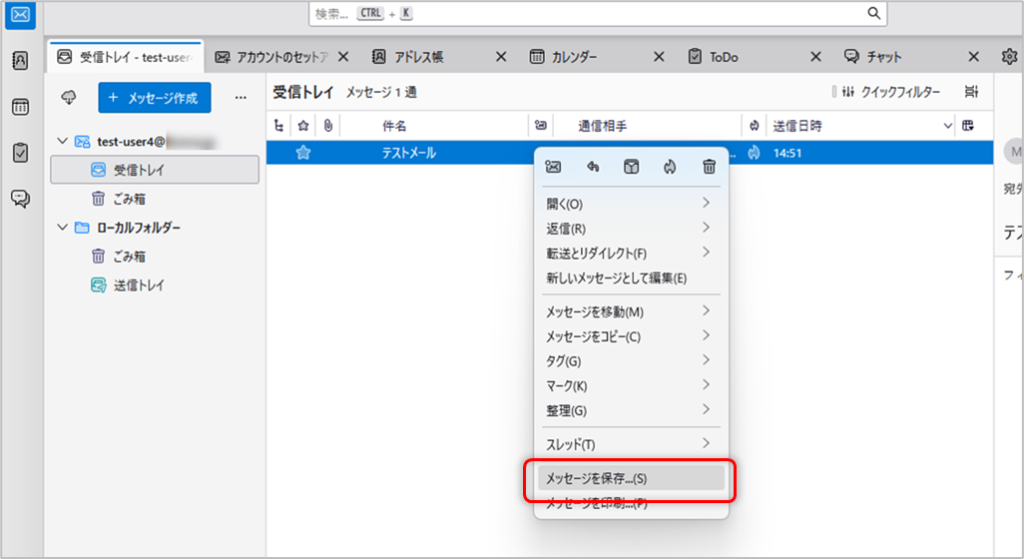This screenshot has width=1024, height=559.
Task: Click the settings gear icon beside the tabs
Action: click(x=1009, y=57)
